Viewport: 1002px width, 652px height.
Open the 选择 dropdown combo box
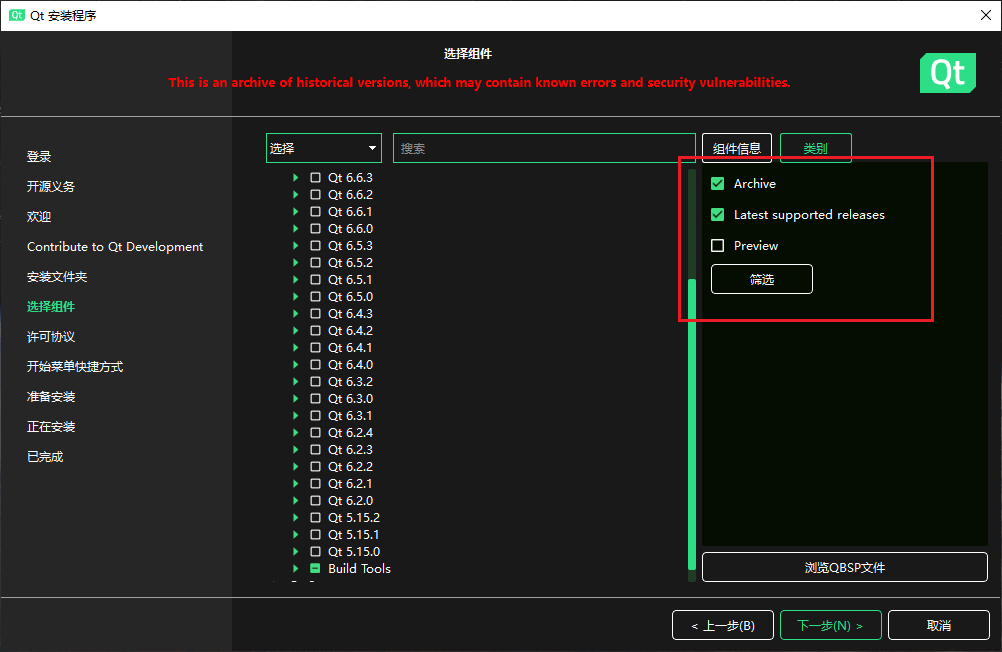point(323,148)
